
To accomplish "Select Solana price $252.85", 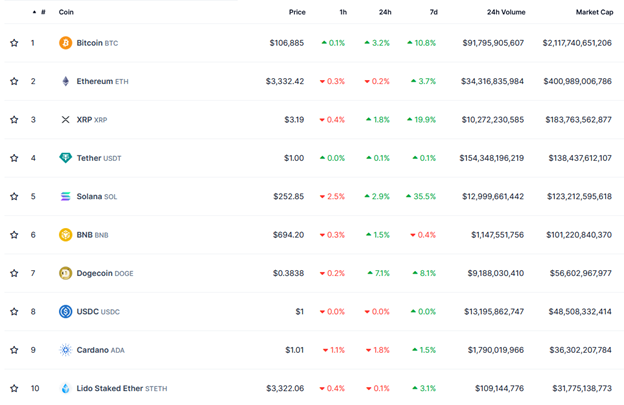I will pyautogui.click(x=289, y=196).
